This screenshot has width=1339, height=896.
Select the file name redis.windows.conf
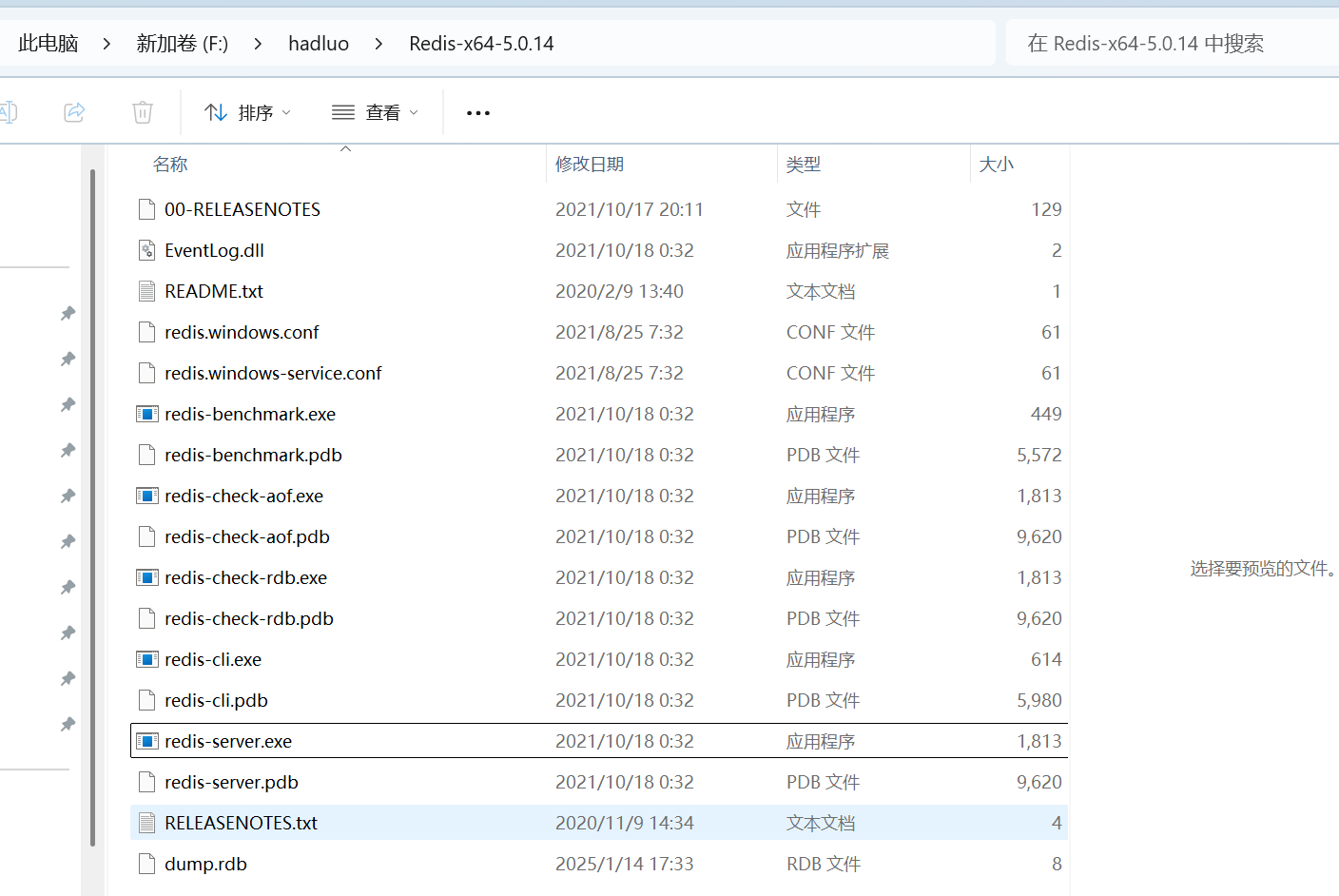[x=242, y=332]
